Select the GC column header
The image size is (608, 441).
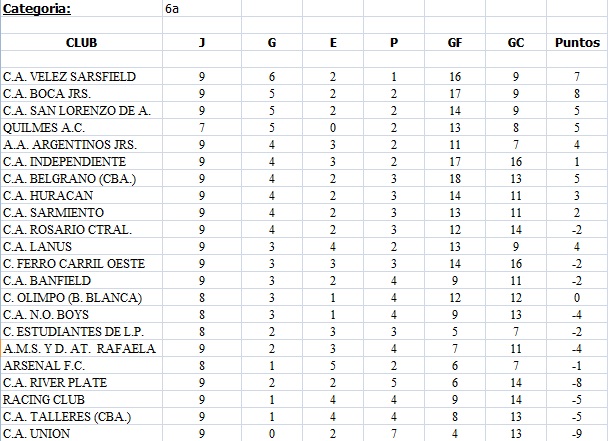(x=517, y=43)
